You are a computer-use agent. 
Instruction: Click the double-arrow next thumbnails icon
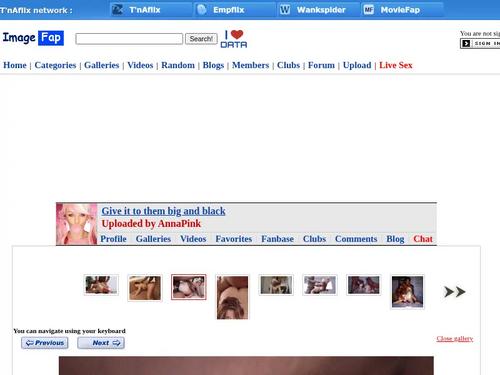(454, 292)
